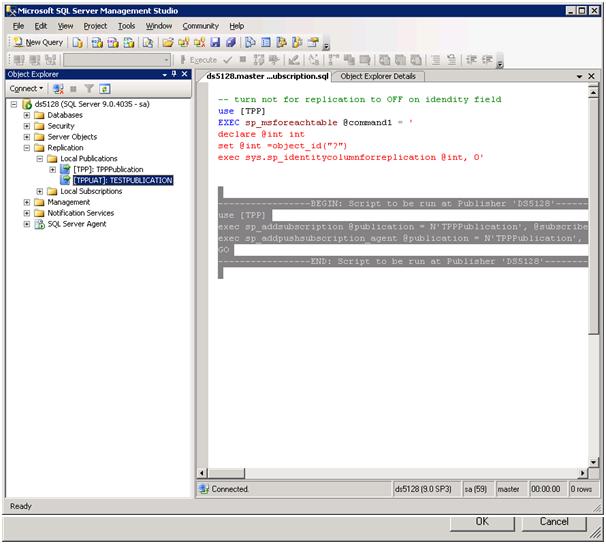Open Object Explorer window position dropdown
The width and height of the screenshot is (606, 544).
(x=165, y=74)
